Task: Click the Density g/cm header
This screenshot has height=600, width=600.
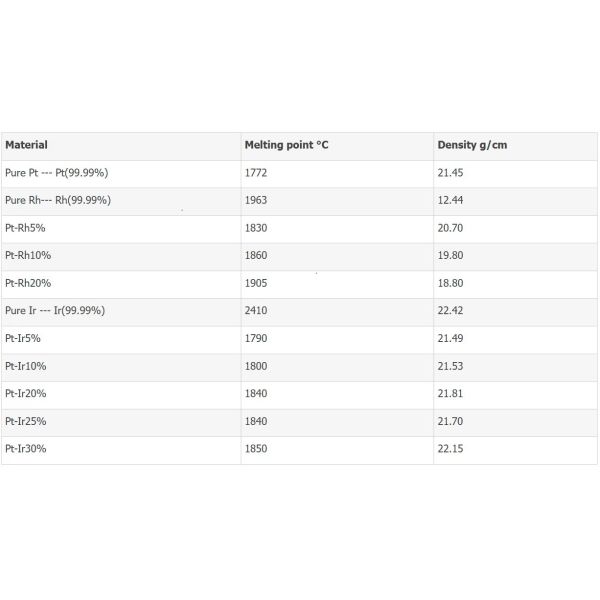Action: pos(472,146)
